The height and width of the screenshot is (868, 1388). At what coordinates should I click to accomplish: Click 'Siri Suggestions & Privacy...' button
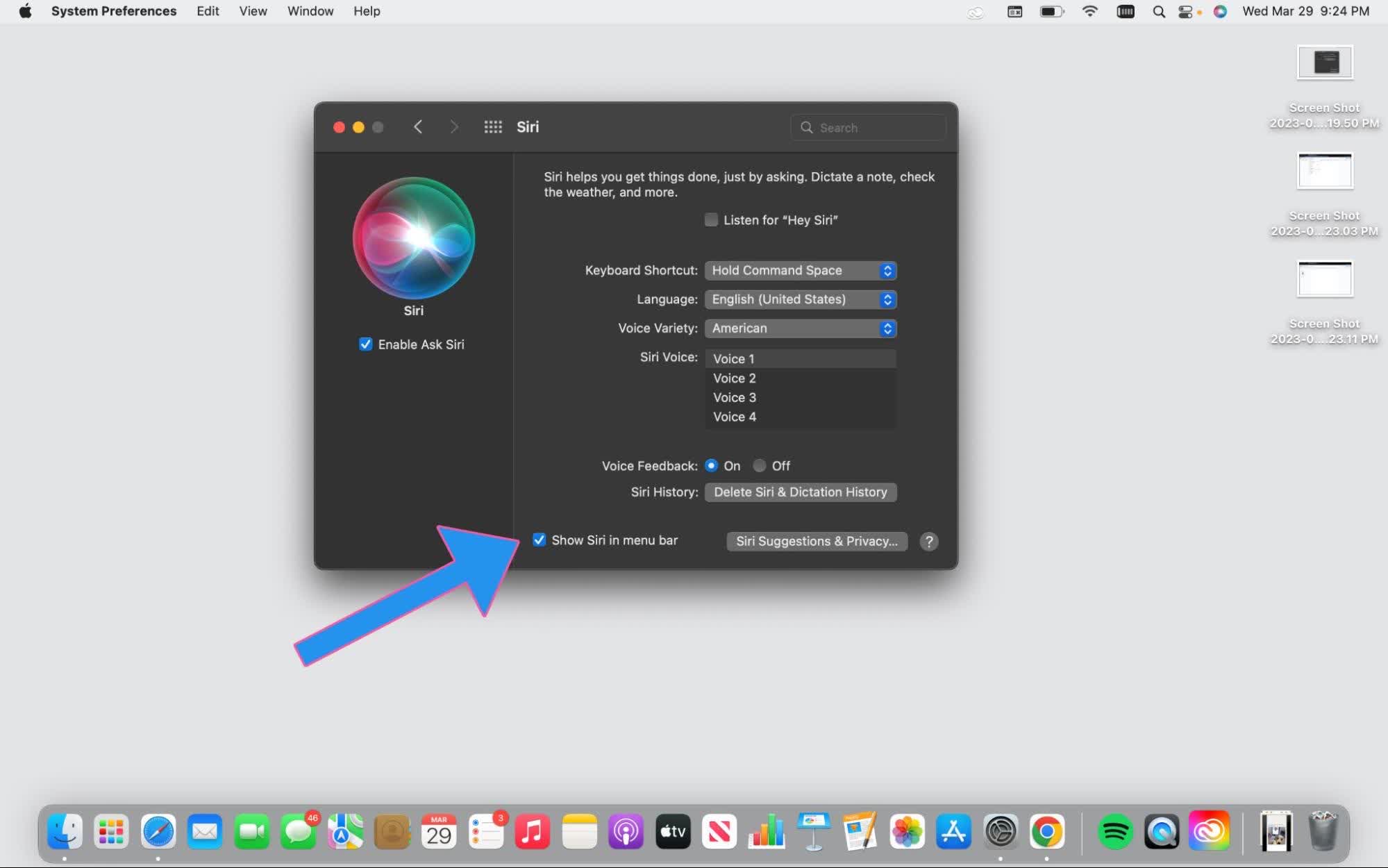click(817, 541)
